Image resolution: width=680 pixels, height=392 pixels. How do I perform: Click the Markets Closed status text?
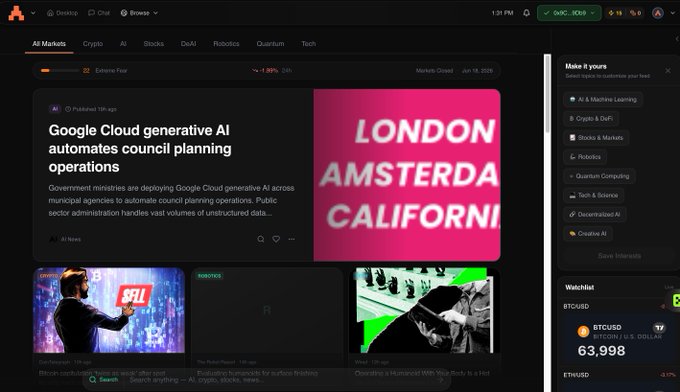(434, 70)
